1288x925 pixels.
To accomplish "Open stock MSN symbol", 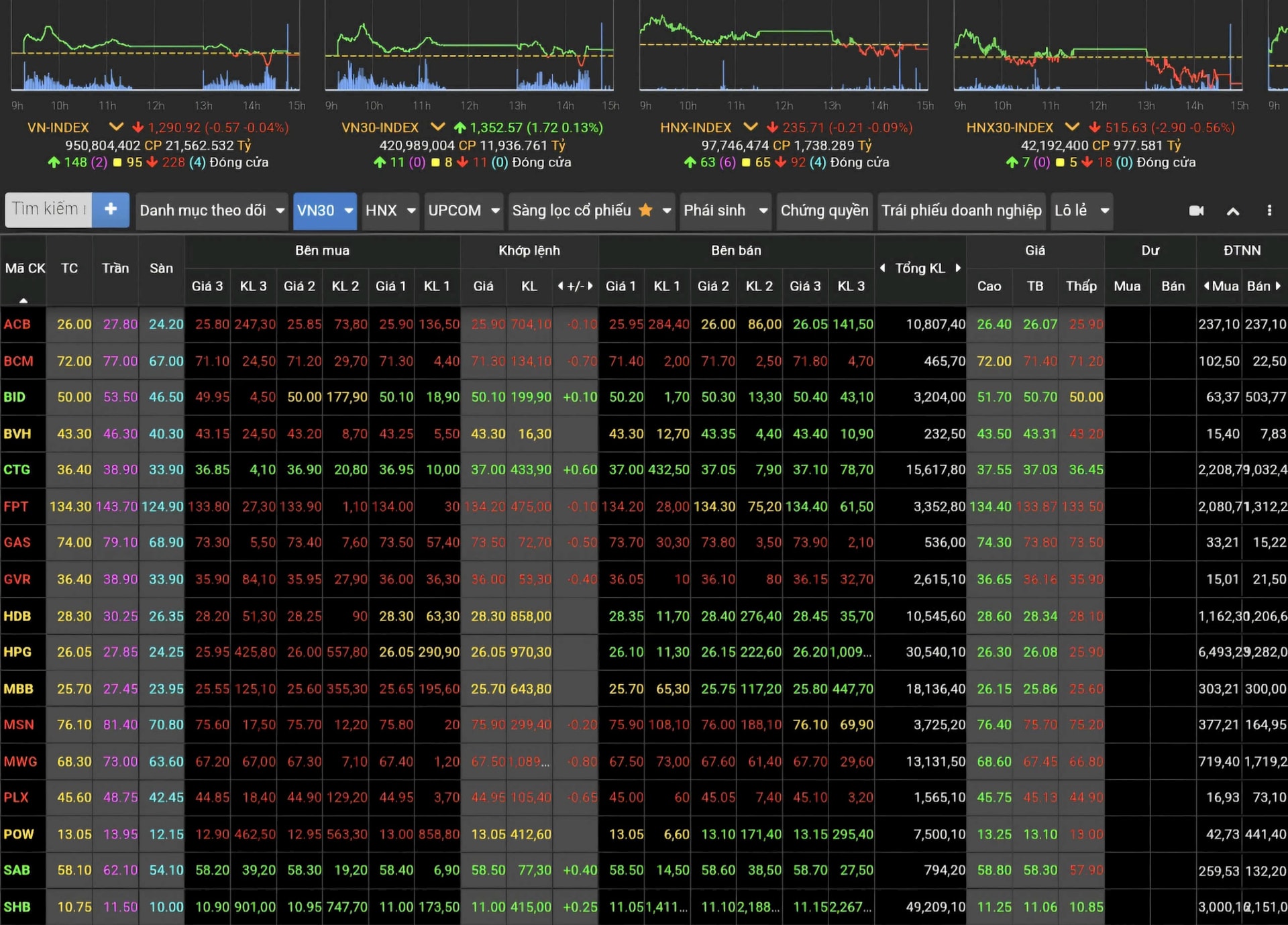I will pyautogui.click(x=18, y=724).
